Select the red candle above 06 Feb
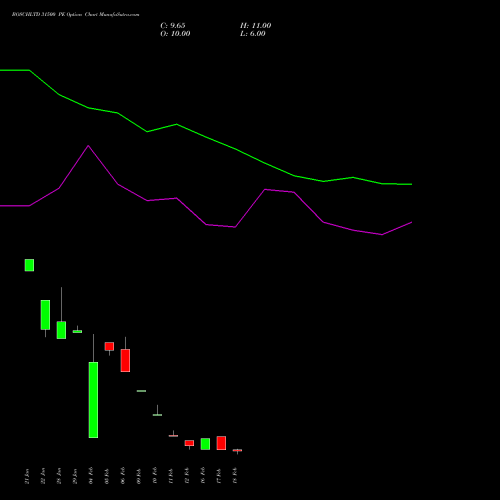The image size is (500, 500). click(125, 360)
